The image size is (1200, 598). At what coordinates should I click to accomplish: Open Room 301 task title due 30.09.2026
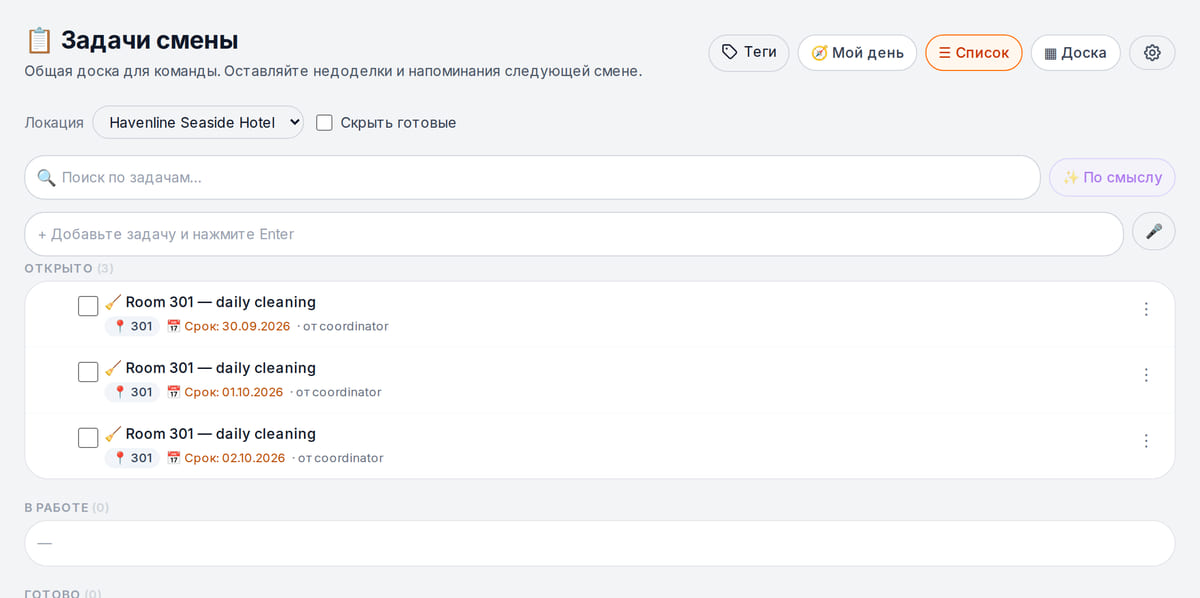220,302
